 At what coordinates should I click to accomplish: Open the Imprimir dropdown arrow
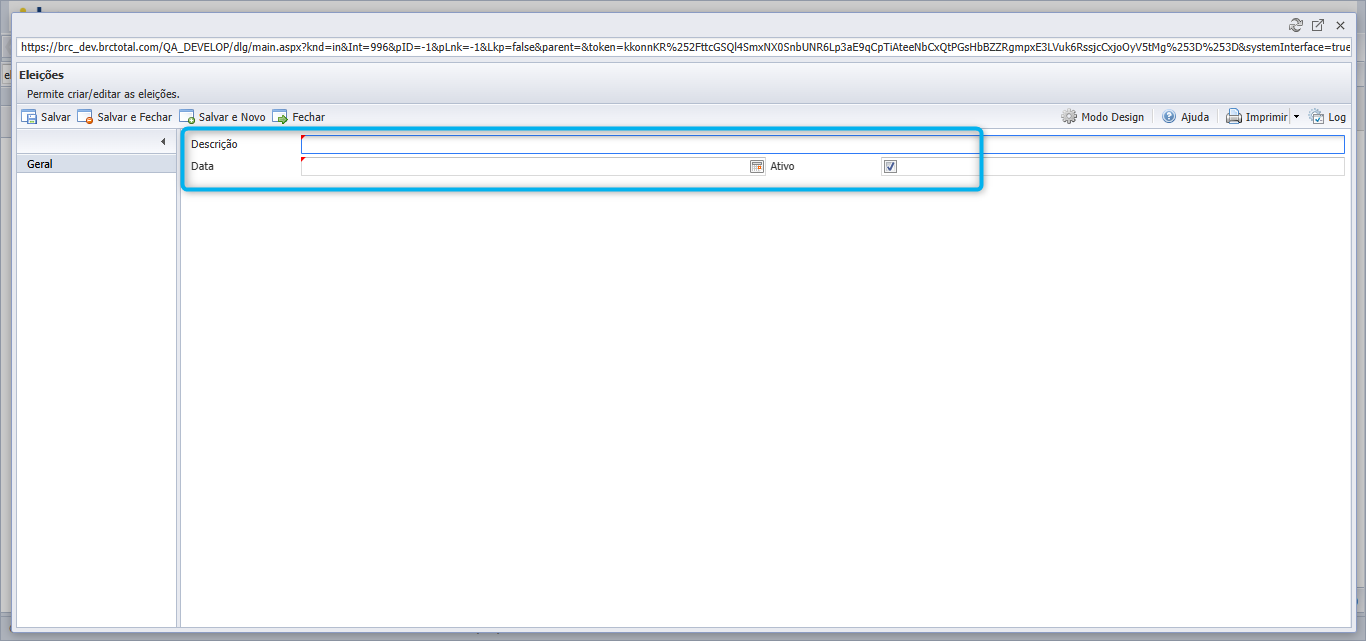pos(1296,117)
